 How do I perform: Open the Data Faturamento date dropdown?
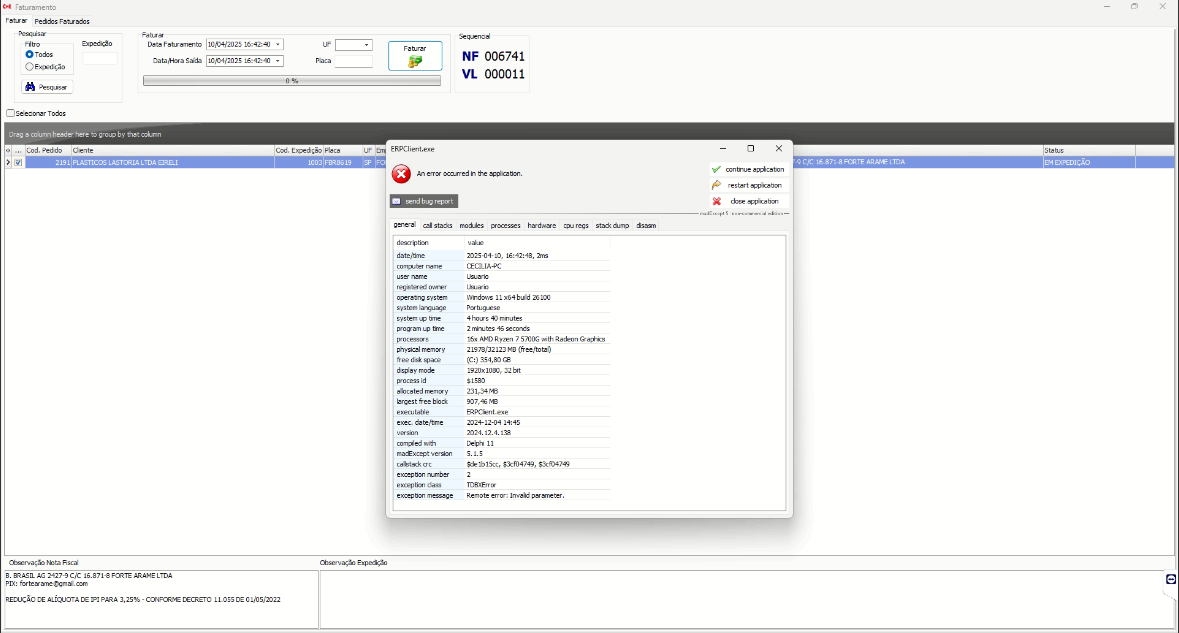pos(278,44)
